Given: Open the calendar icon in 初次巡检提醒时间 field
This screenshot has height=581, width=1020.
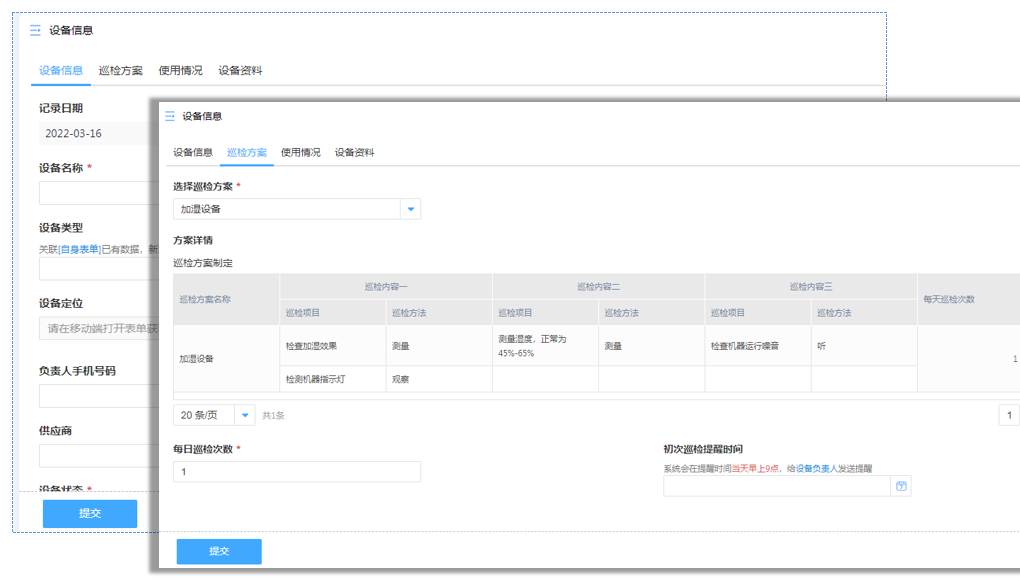Looking at the screenshot, I should pos(900,486).
